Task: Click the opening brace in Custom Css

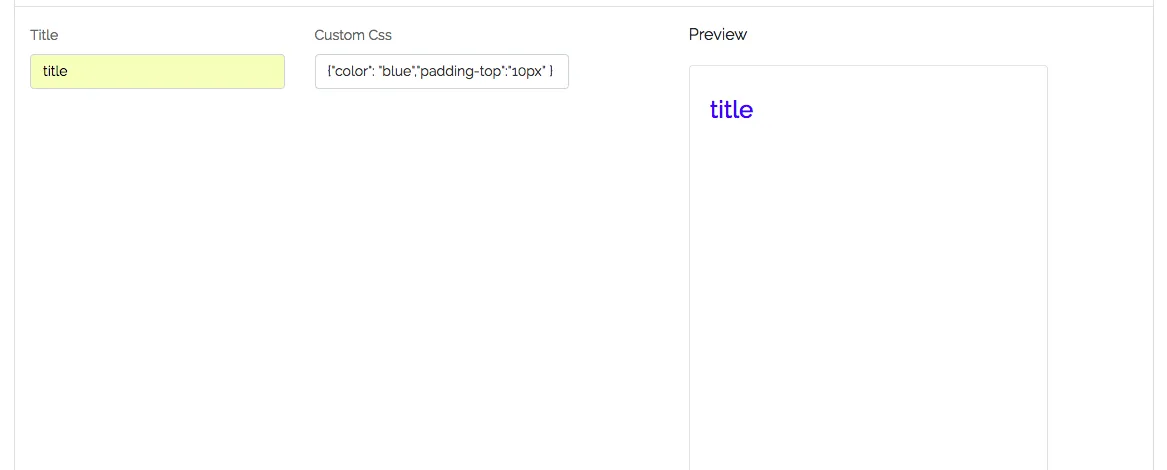Action: [x=329, y=72]
